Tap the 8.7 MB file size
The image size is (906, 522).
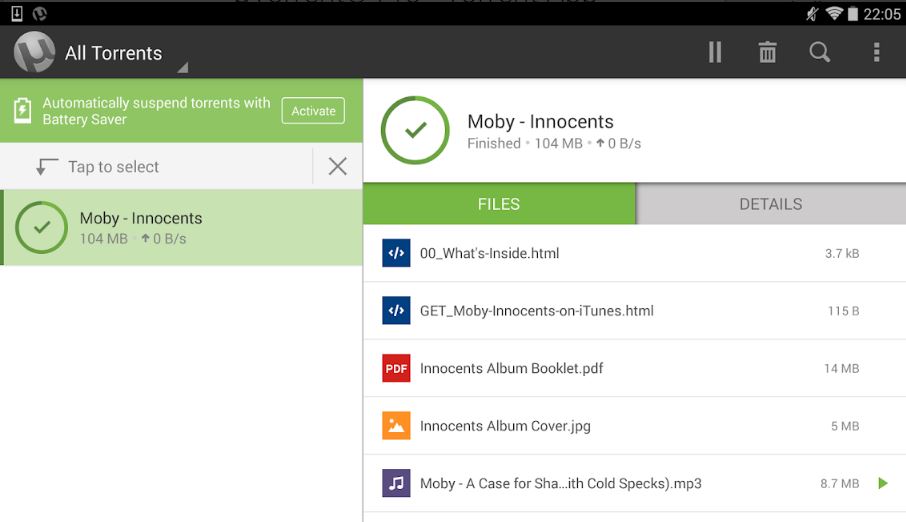pos(840,483)
